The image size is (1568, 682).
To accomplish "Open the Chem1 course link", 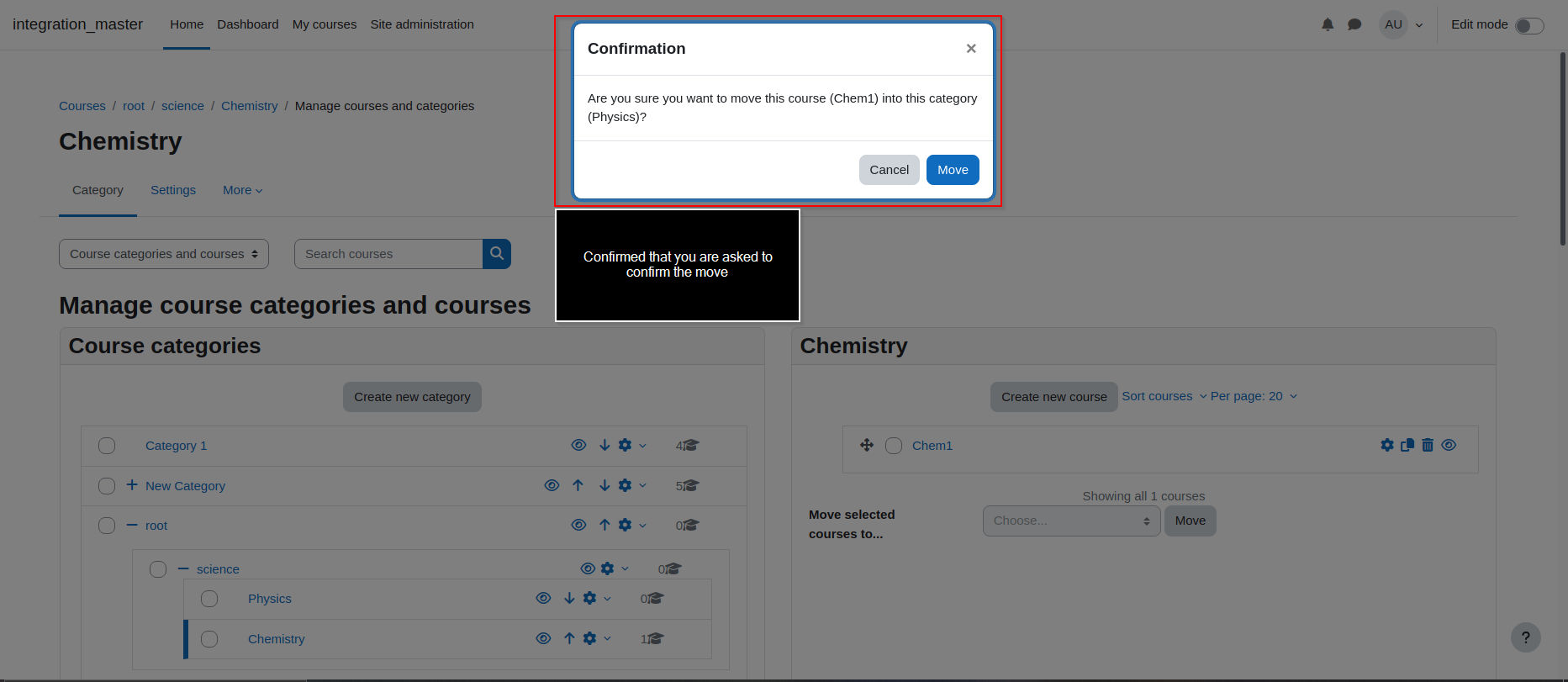I will [x=932, y=446].
